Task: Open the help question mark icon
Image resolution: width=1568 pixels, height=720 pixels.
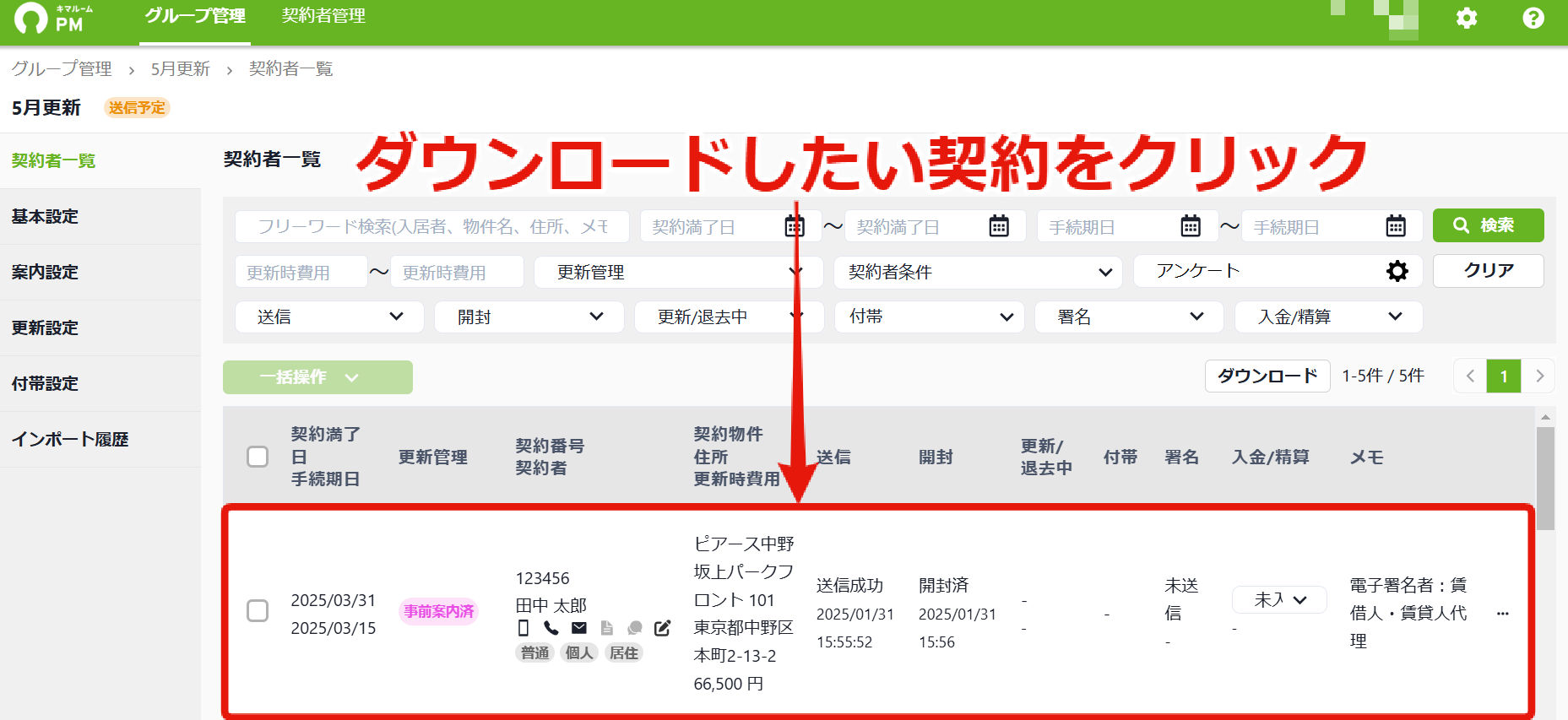Action: [x=1533, y=18]
